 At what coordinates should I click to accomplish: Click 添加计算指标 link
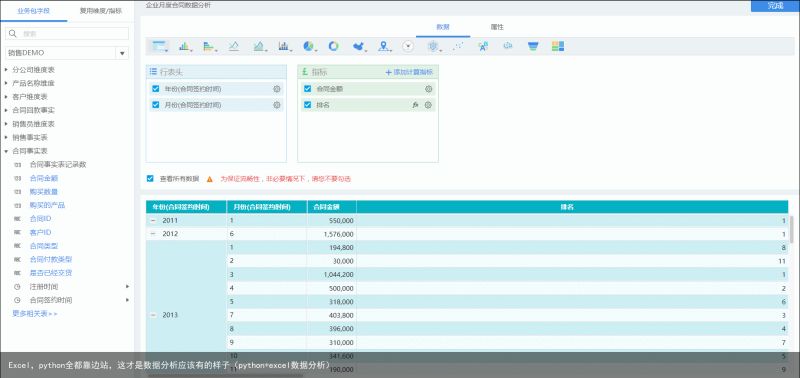point(409,72)
